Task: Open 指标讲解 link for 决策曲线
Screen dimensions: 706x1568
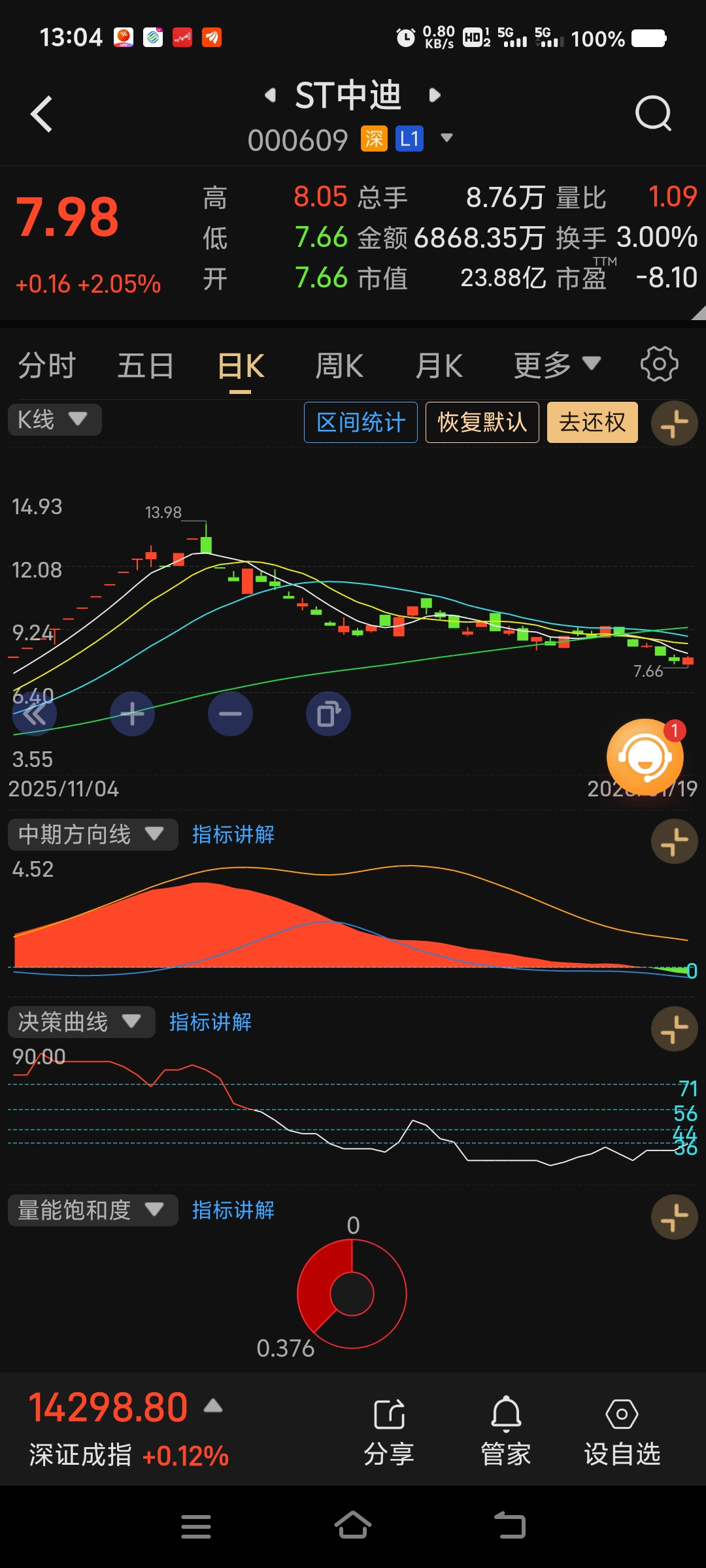Action: tap(210, 1022)
